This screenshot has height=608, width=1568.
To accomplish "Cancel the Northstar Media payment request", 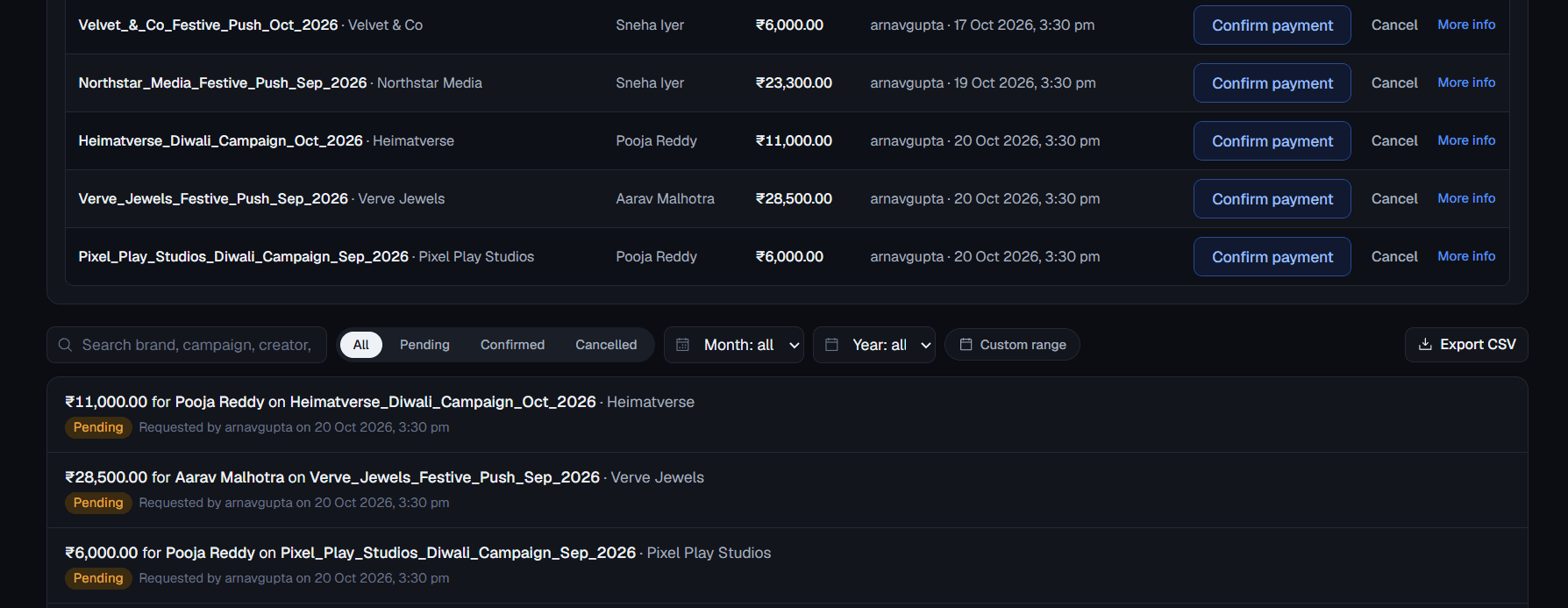I will [x=1394, y=83].
